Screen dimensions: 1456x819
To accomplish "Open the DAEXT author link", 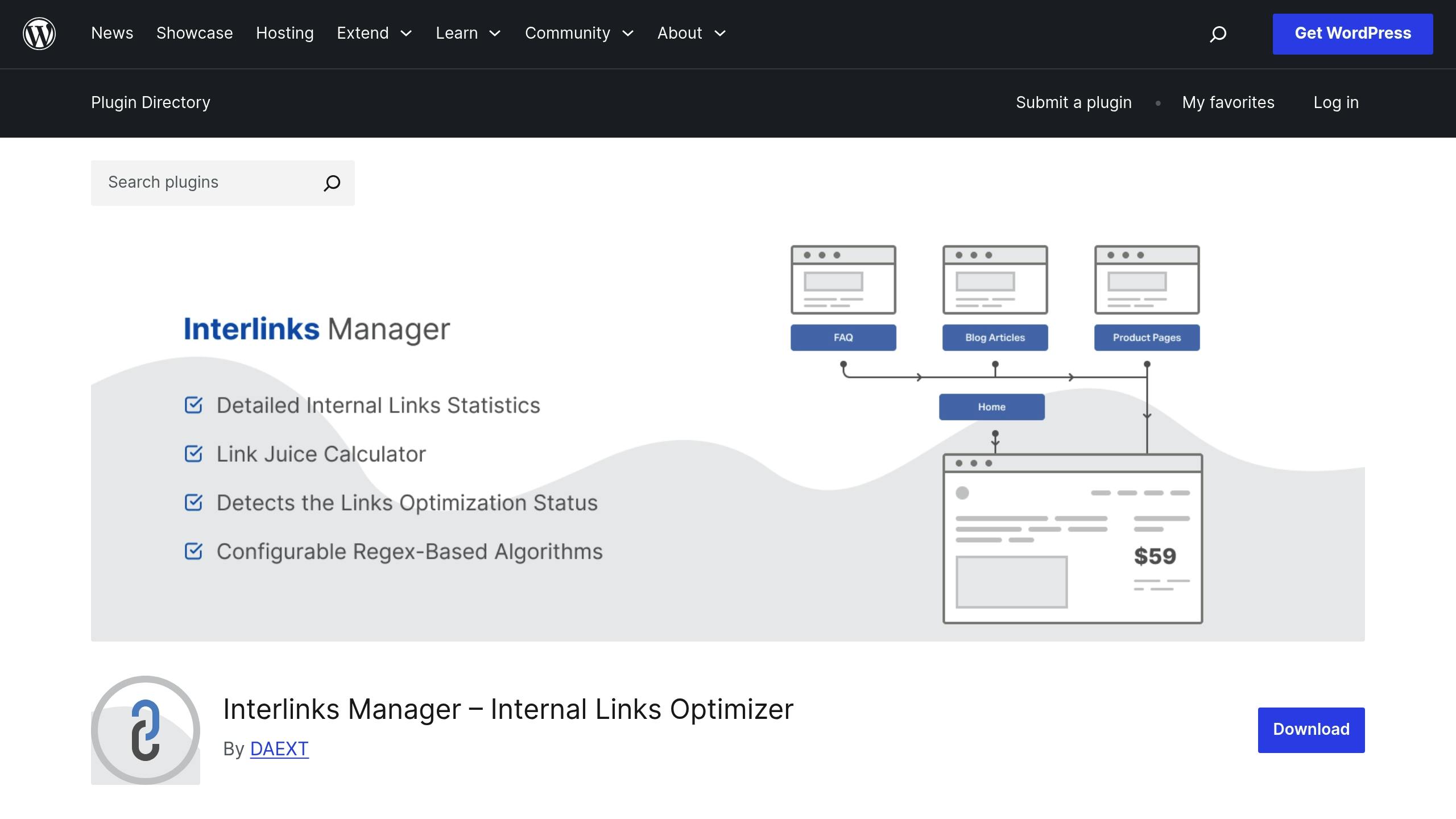I will (x=279, y=749).
